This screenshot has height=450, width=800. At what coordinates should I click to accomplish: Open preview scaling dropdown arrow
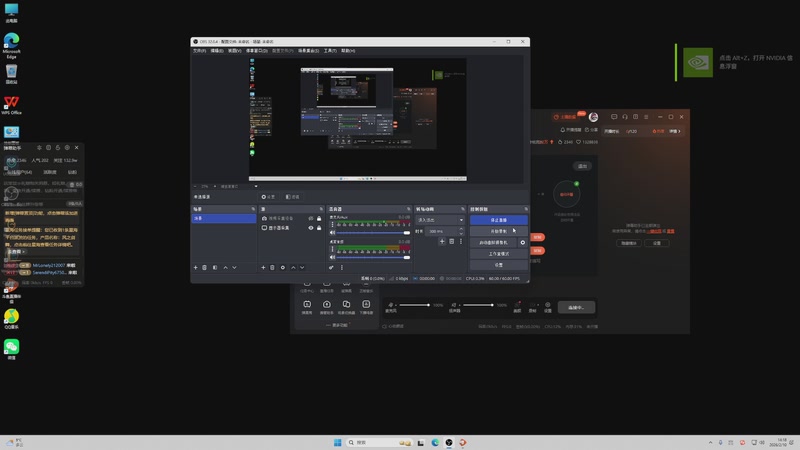pos(256,186)
